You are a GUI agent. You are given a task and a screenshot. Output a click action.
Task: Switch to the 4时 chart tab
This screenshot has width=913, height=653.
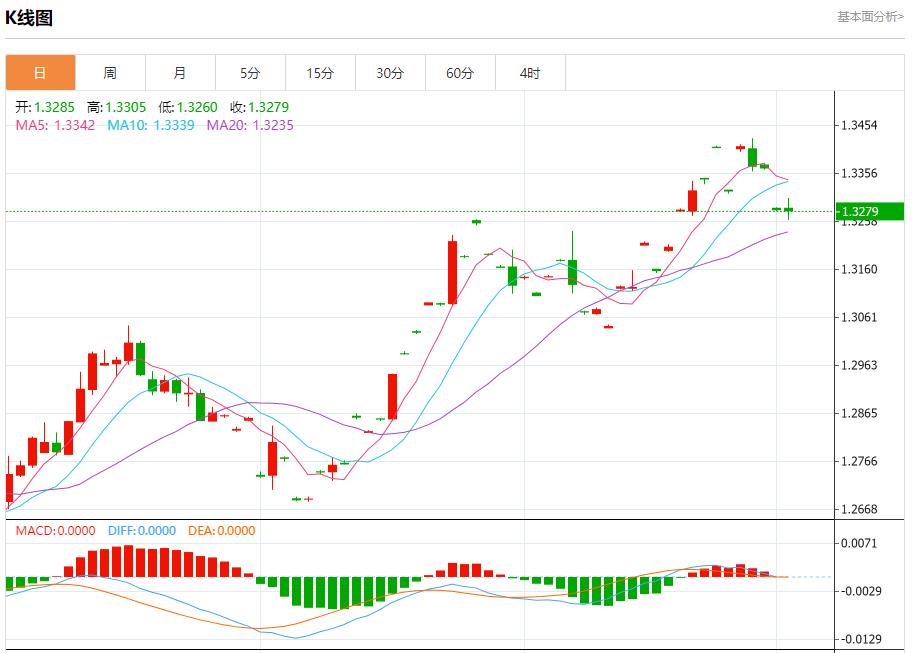(530, 73)
